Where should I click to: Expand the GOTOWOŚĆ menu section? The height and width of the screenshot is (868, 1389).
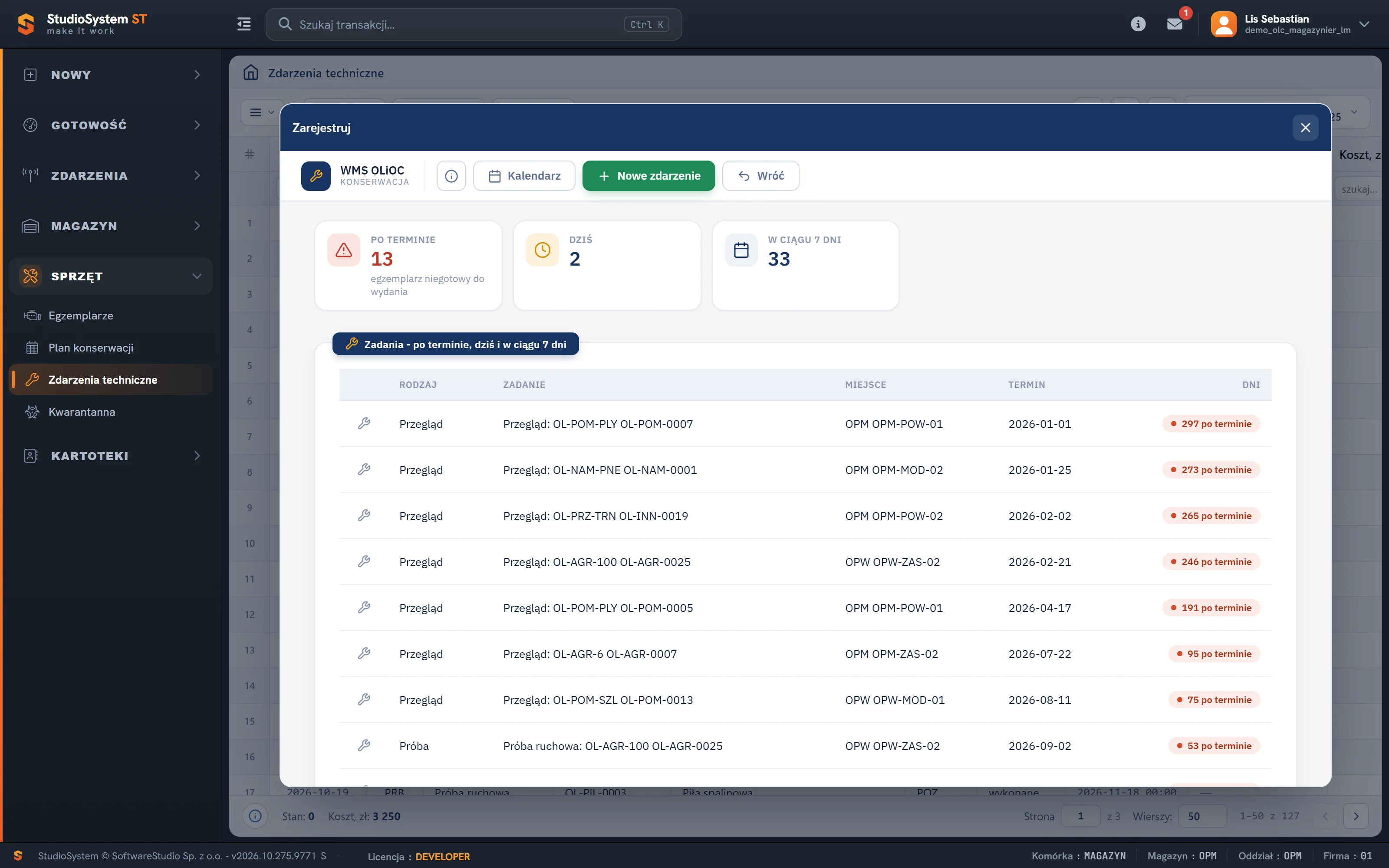coord(111,125)
